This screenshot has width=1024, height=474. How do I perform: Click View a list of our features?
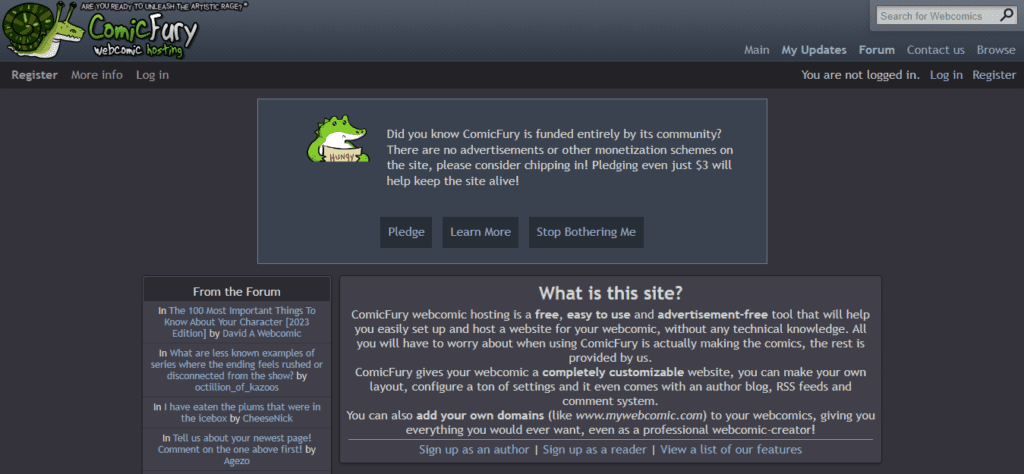click(x=731, y=450)
